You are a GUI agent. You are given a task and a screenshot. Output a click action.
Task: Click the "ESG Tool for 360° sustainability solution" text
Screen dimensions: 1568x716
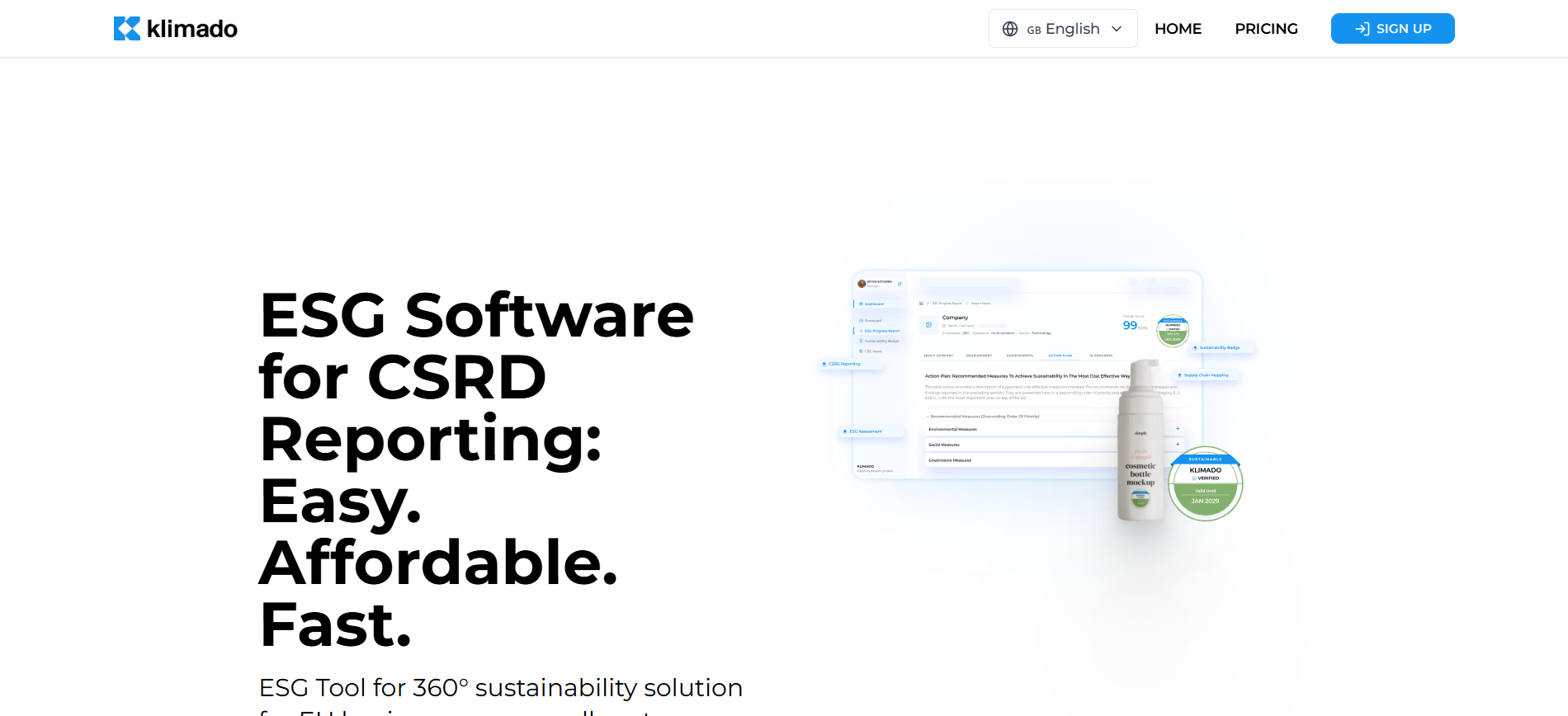(501, 687)
